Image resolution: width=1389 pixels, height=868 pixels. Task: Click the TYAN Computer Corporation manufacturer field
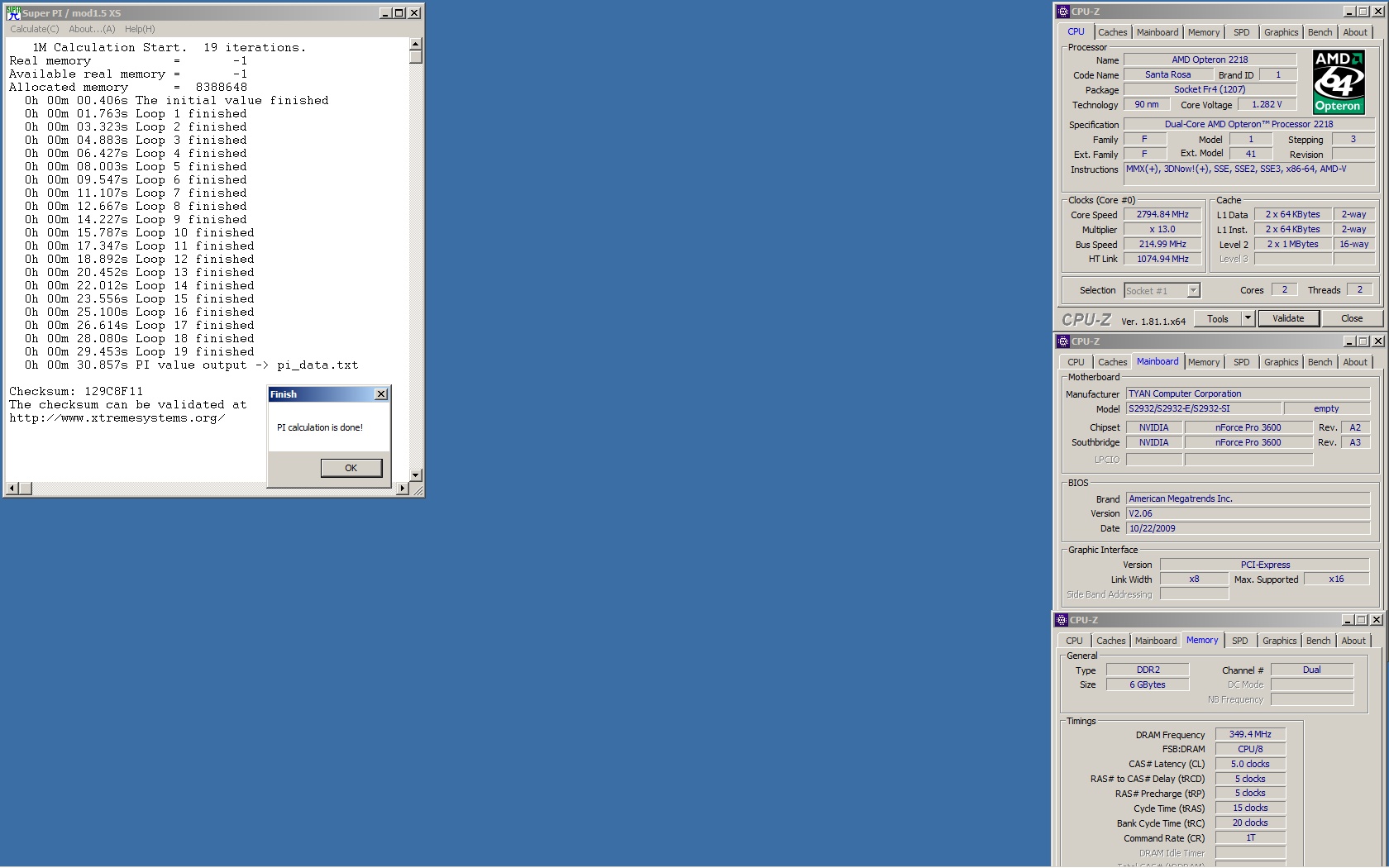(1248, 393)
